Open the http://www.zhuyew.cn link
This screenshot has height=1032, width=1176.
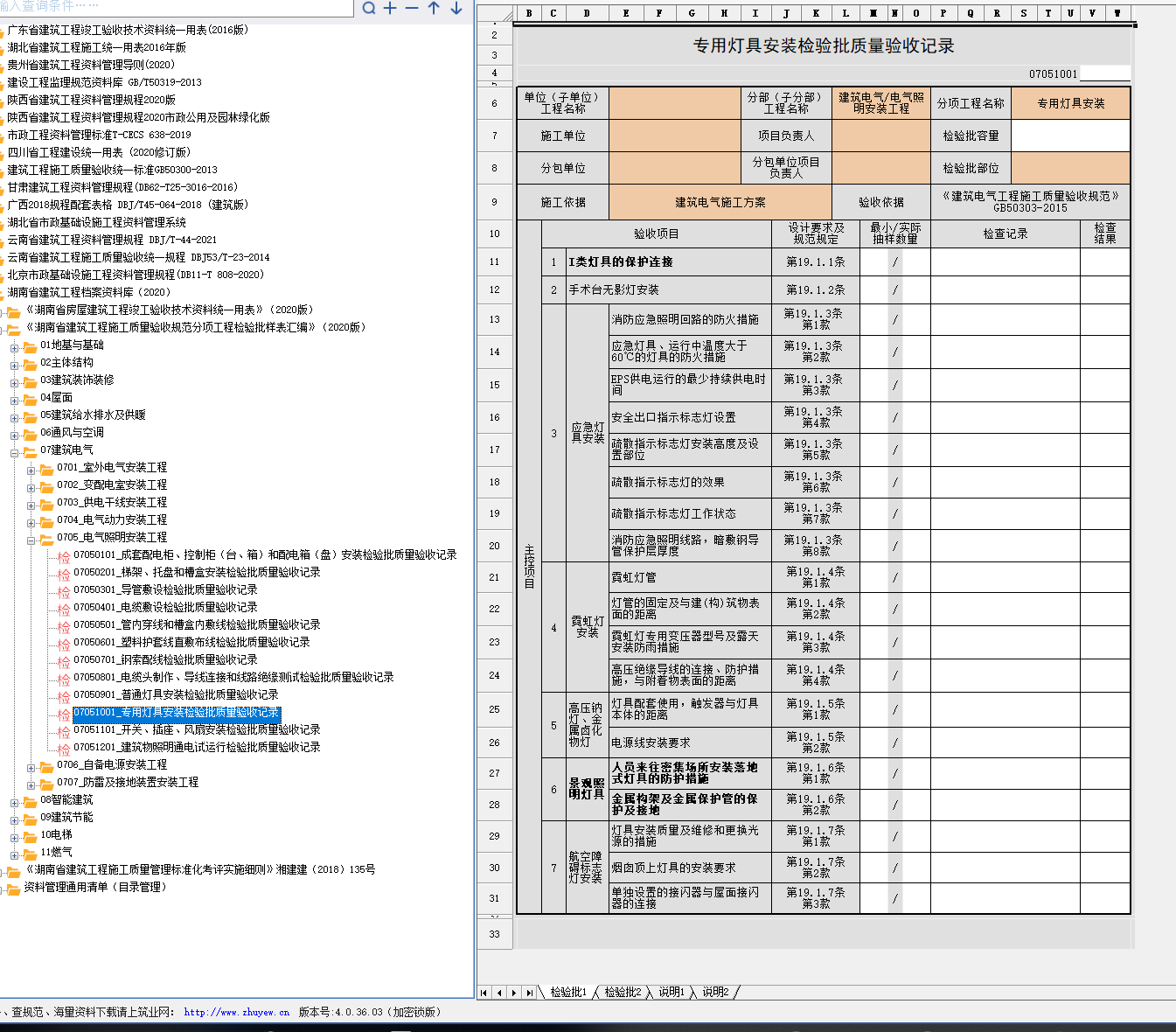click(x=236, y=1012)
